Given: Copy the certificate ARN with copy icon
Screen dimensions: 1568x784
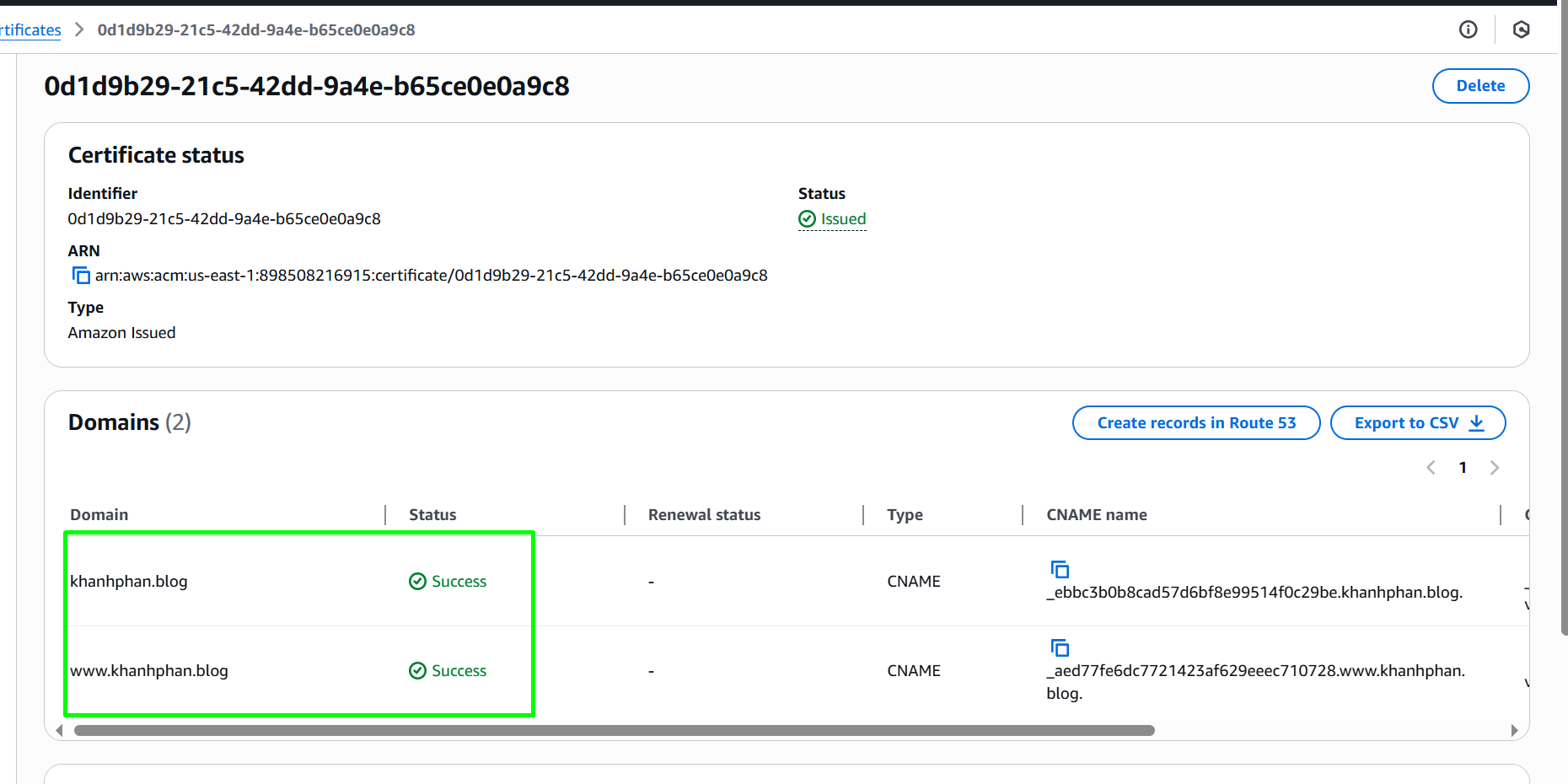Looking at the screenshot, I should 81,276.
